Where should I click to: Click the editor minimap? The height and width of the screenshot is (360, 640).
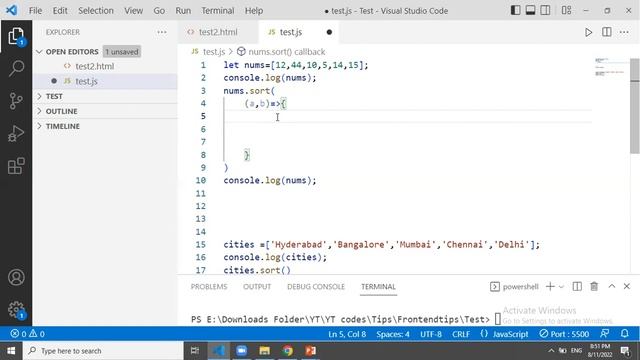pos(611,67)
